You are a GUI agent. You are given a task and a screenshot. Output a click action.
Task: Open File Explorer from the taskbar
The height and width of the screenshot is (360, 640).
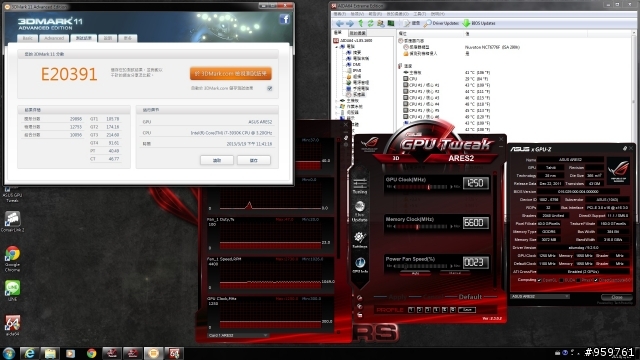[50, 353]
